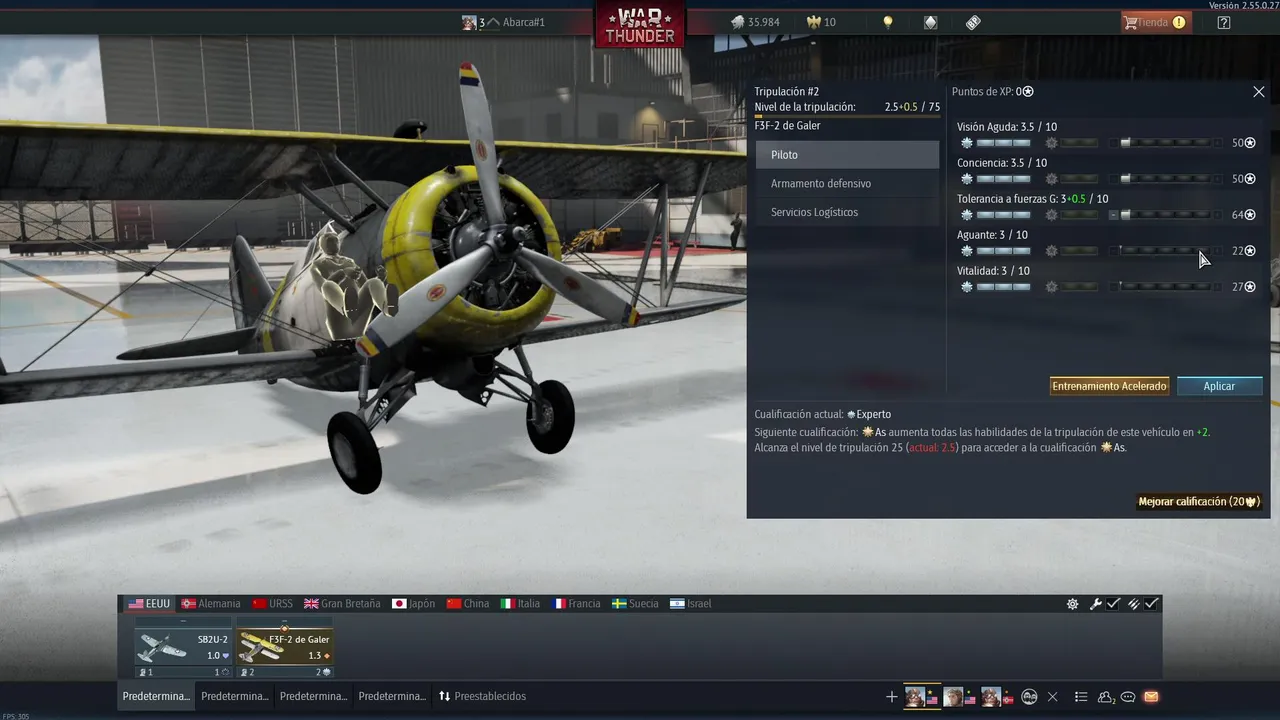Open the inventory items icon
Screen dimensions: 1280x720
973,22
